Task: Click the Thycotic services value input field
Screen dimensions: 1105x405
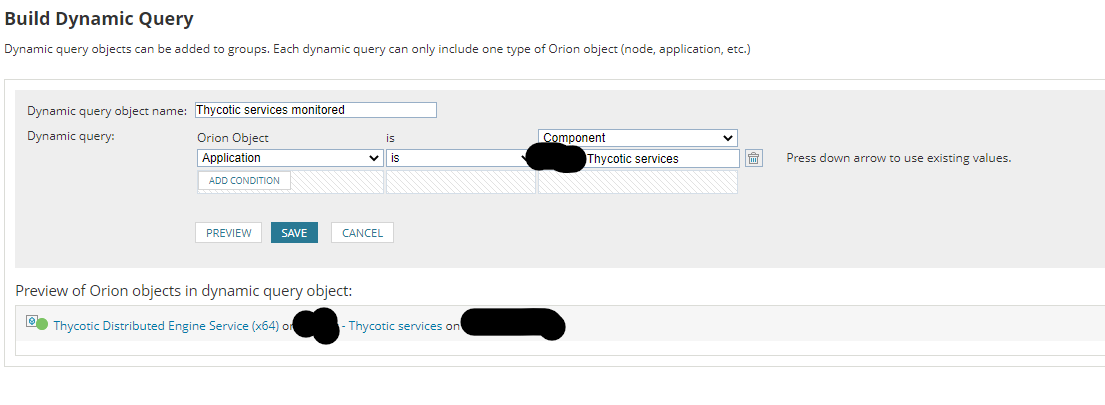Action: click(639, 158)
